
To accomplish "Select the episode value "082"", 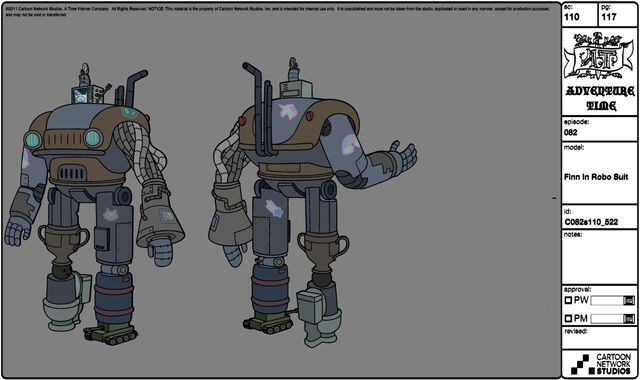I will 571,132.
